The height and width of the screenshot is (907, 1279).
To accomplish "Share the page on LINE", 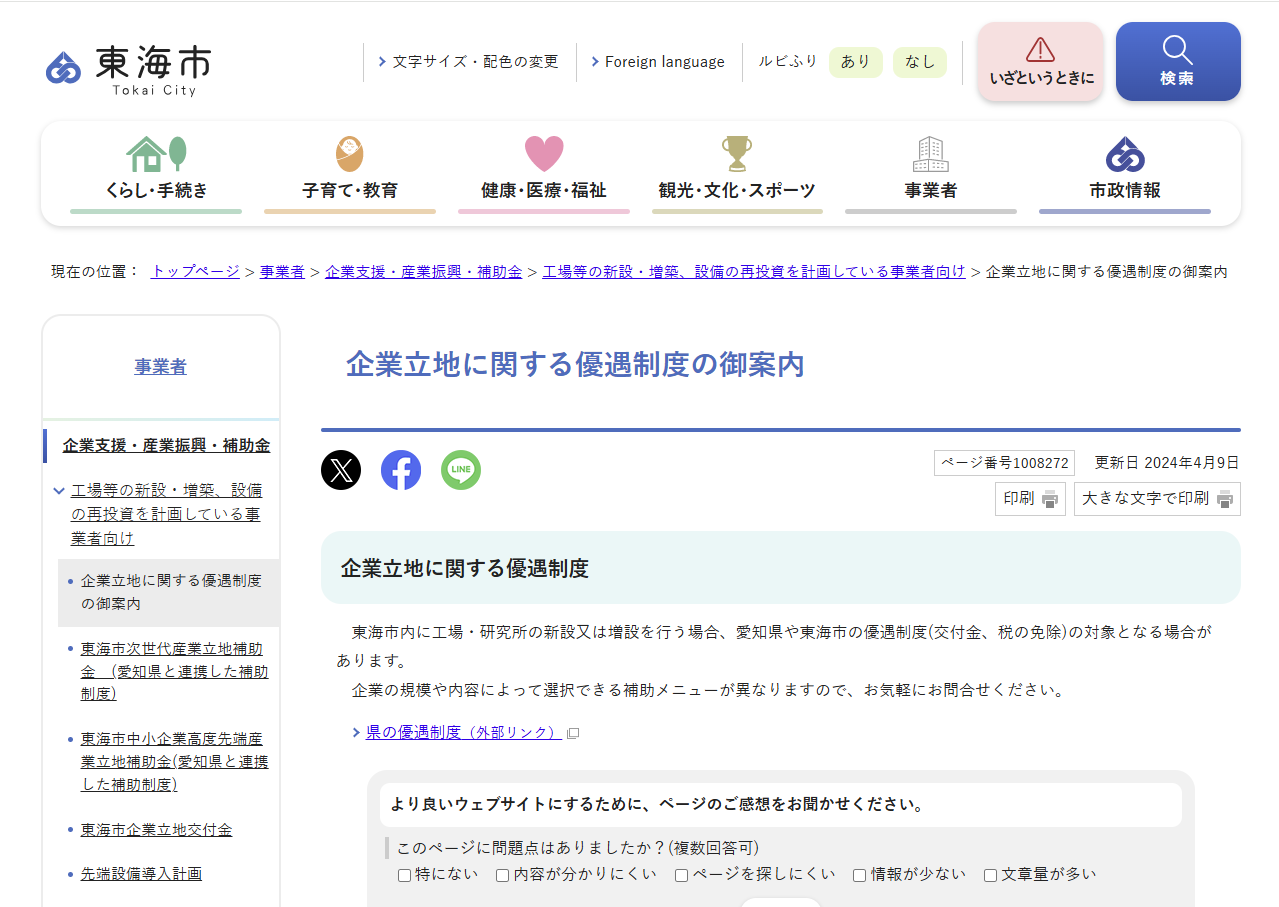I will (461, 470).
